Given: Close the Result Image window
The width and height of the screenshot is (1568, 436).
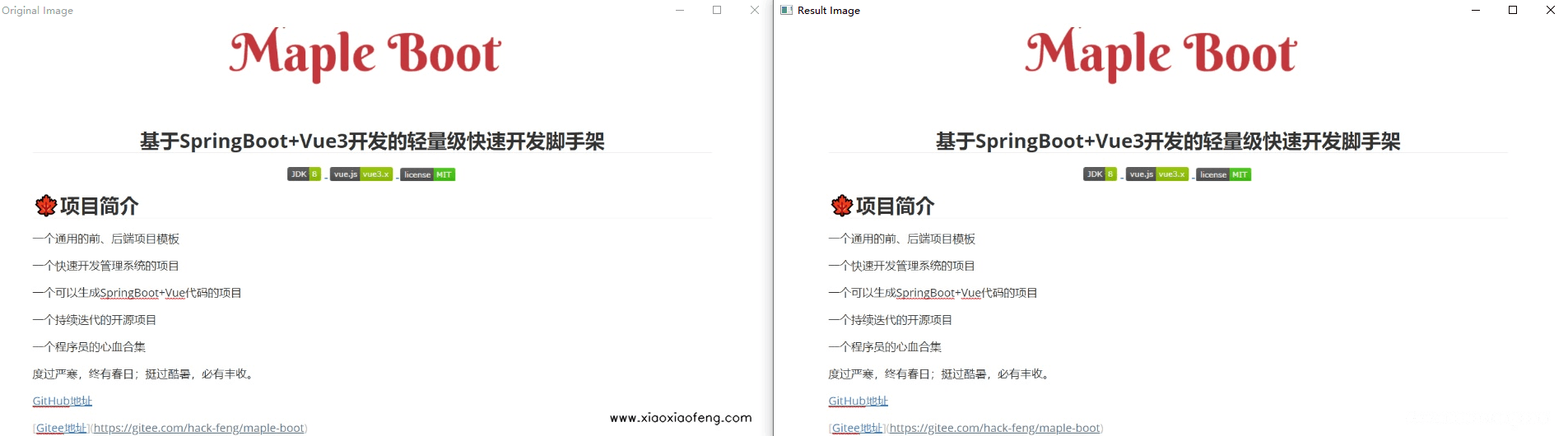Looking at the screenshot, I should point(1551,10).
